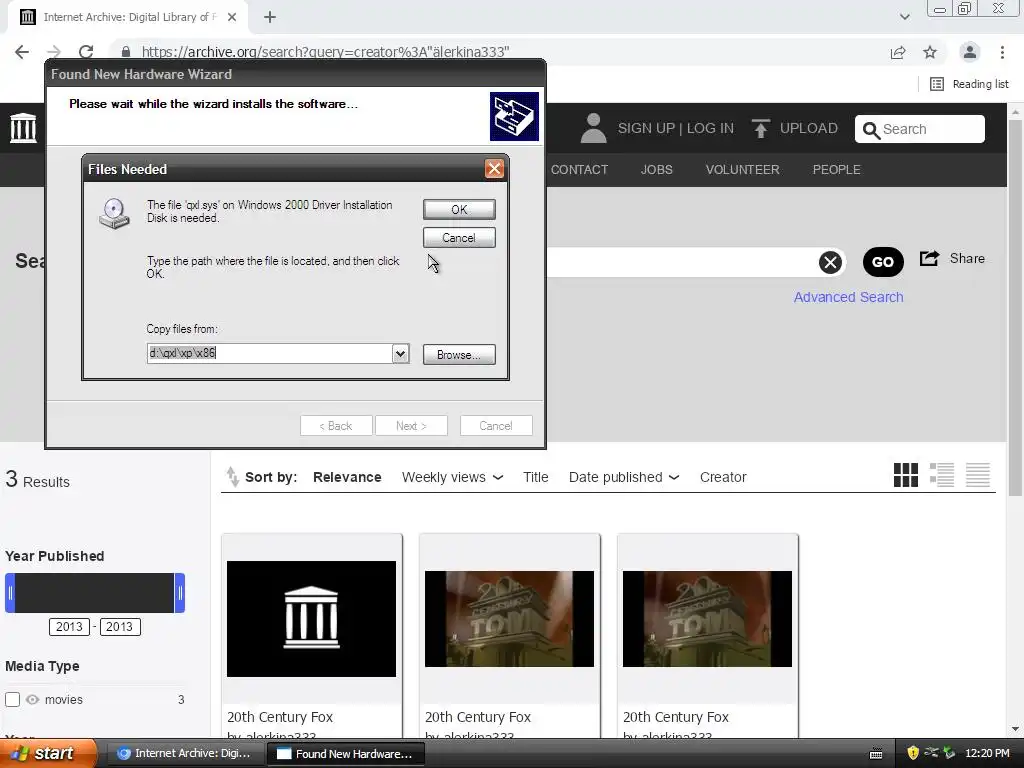This screenshot has height=768, width=1024.
Task: Click the left year slider handle
Action: pos(10,593)
